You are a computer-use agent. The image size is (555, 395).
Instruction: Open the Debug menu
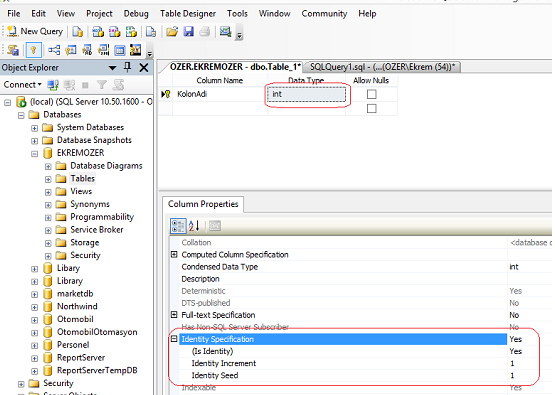136,13
